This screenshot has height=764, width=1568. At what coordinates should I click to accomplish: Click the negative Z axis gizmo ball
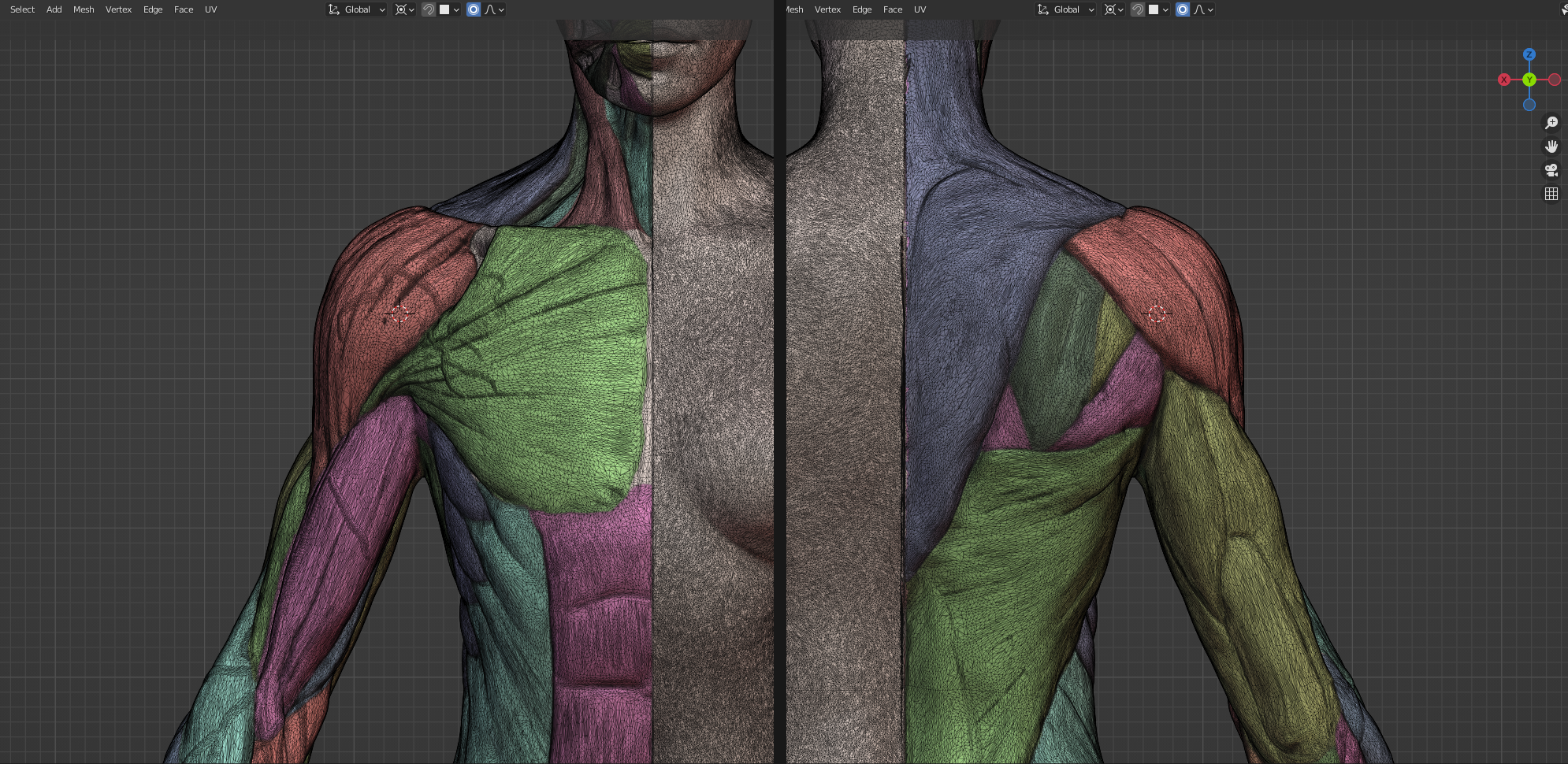pos(1529,105)
